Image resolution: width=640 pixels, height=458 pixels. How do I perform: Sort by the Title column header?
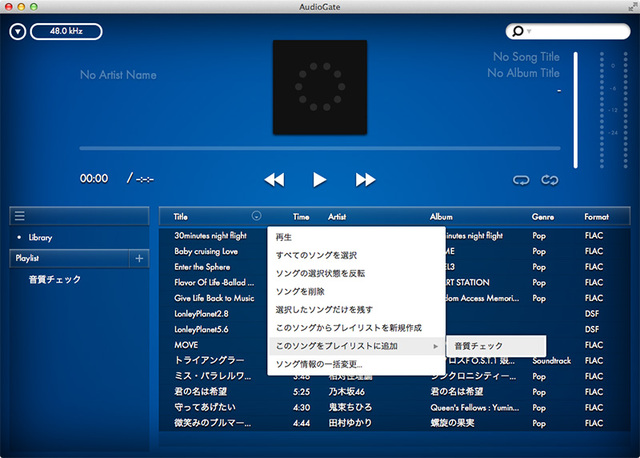[180, 217]
